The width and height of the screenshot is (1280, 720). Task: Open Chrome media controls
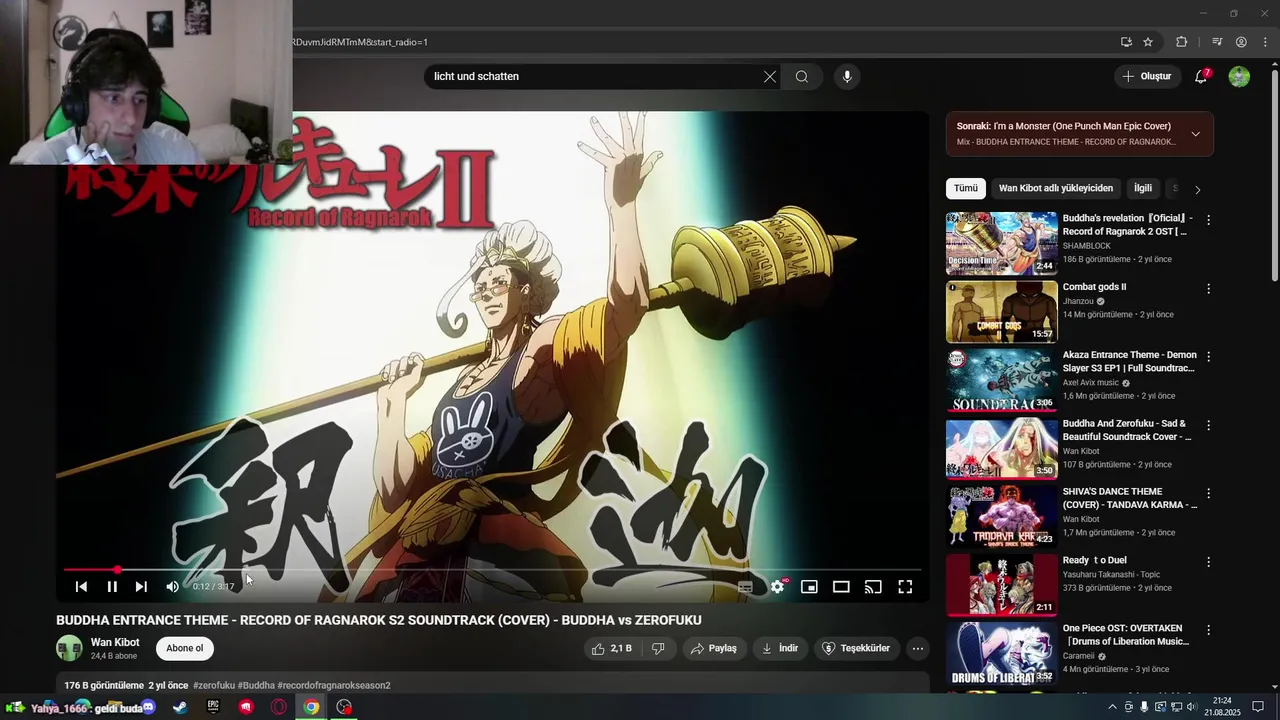click(1217, 42)
